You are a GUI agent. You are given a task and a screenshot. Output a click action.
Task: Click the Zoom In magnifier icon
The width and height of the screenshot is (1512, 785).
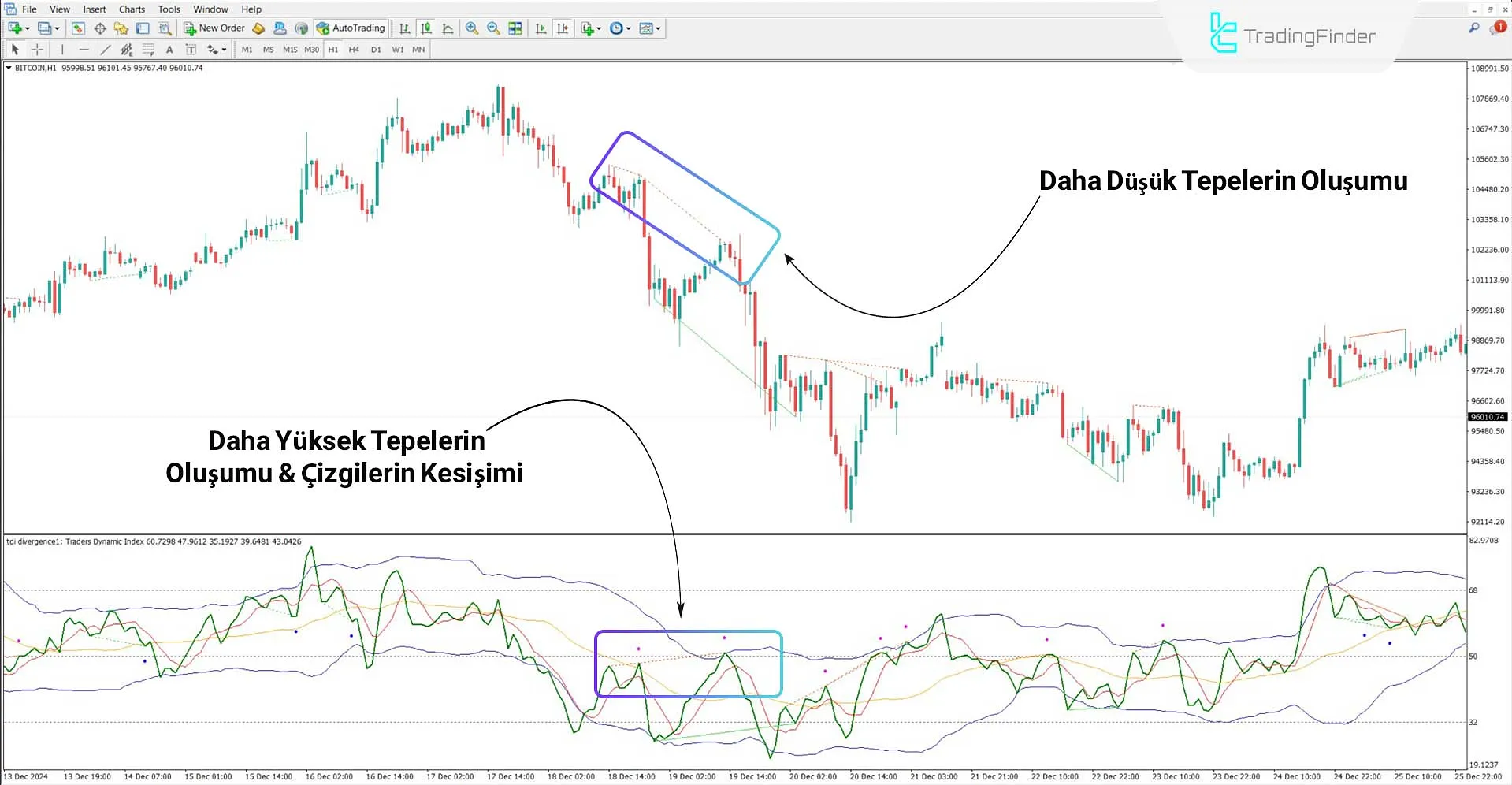tap(471, 28)
